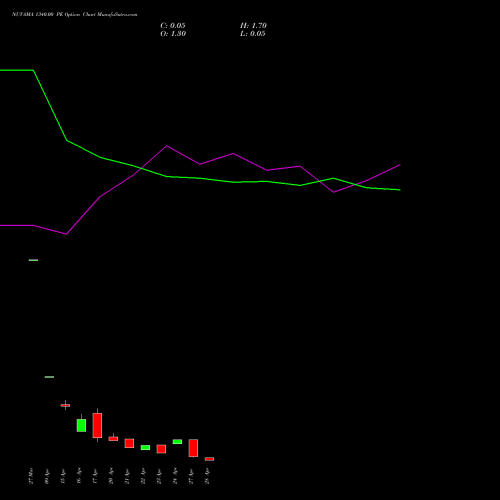Image resolution: width=500 pixels, height=500 pixels.
Task: Click the green dash candle above 27 Mar
Action: (x=33, y=260)
